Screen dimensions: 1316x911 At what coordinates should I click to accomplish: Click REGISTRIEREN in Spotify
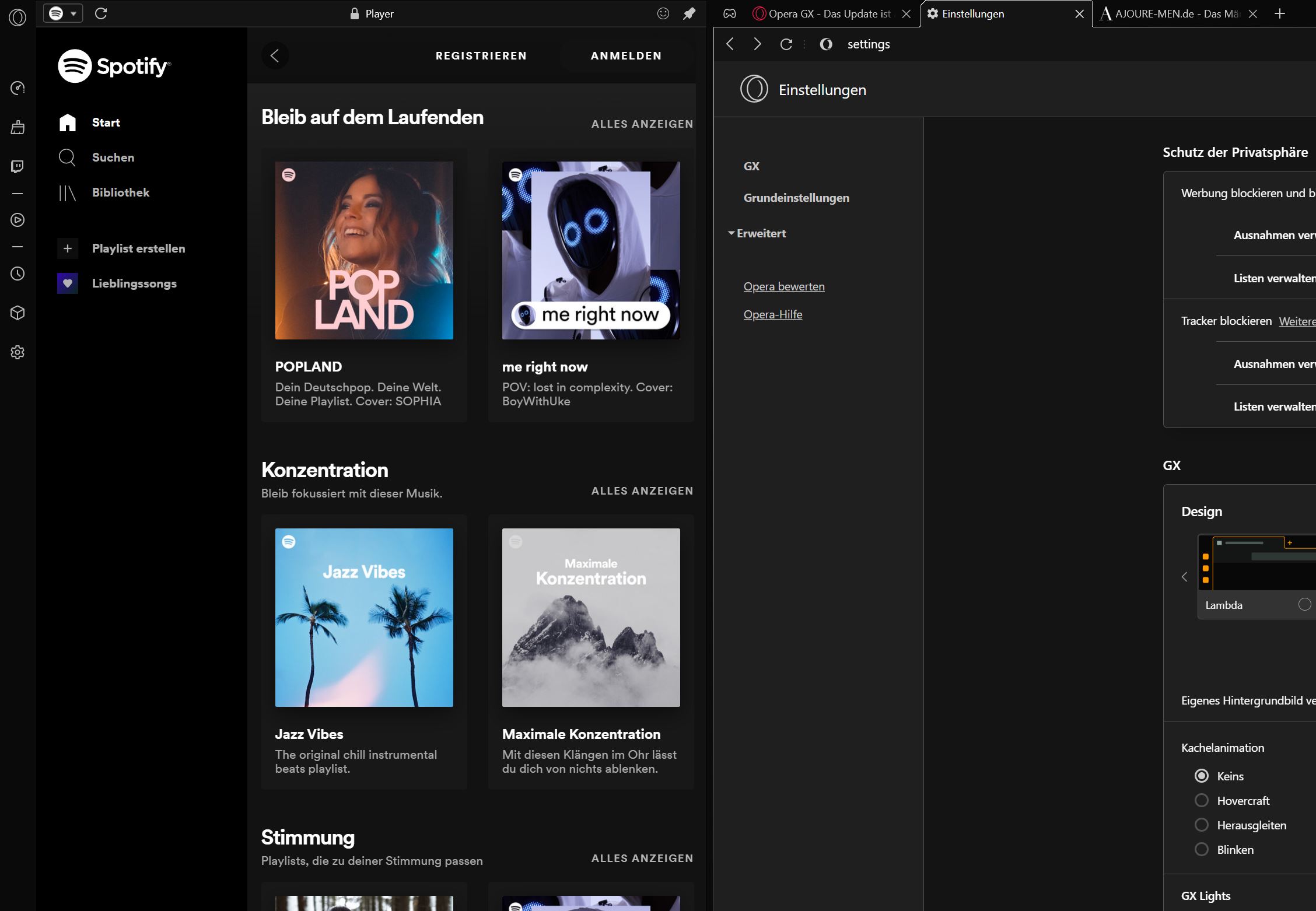481,56
